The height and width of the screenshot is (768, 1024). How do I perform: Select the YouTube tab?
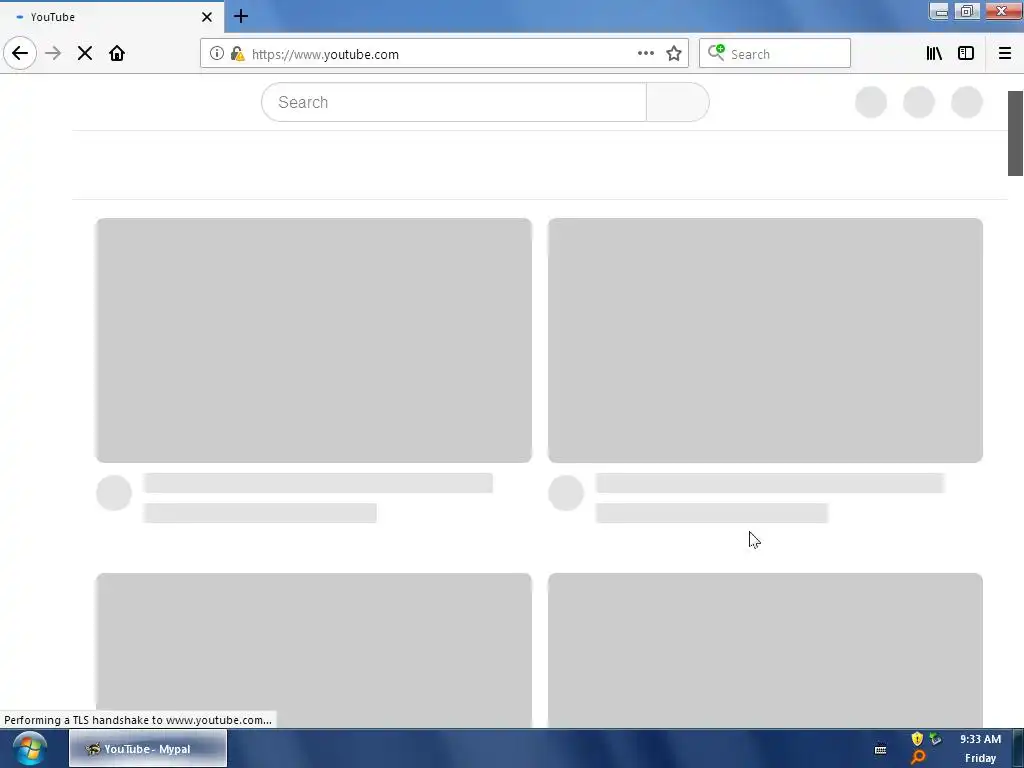112,17
